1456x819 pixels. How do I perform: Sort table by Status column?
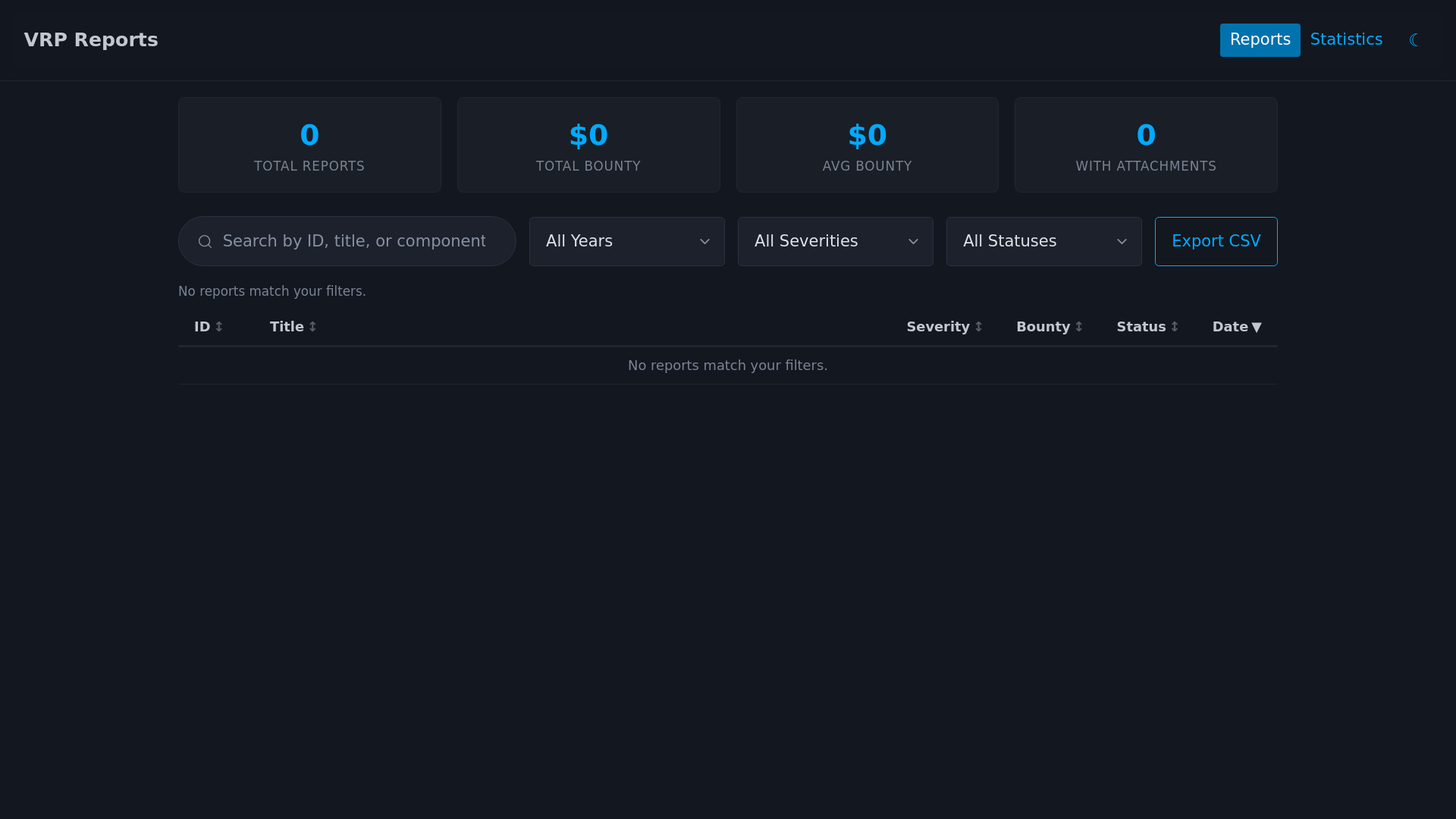(1148, 327)
